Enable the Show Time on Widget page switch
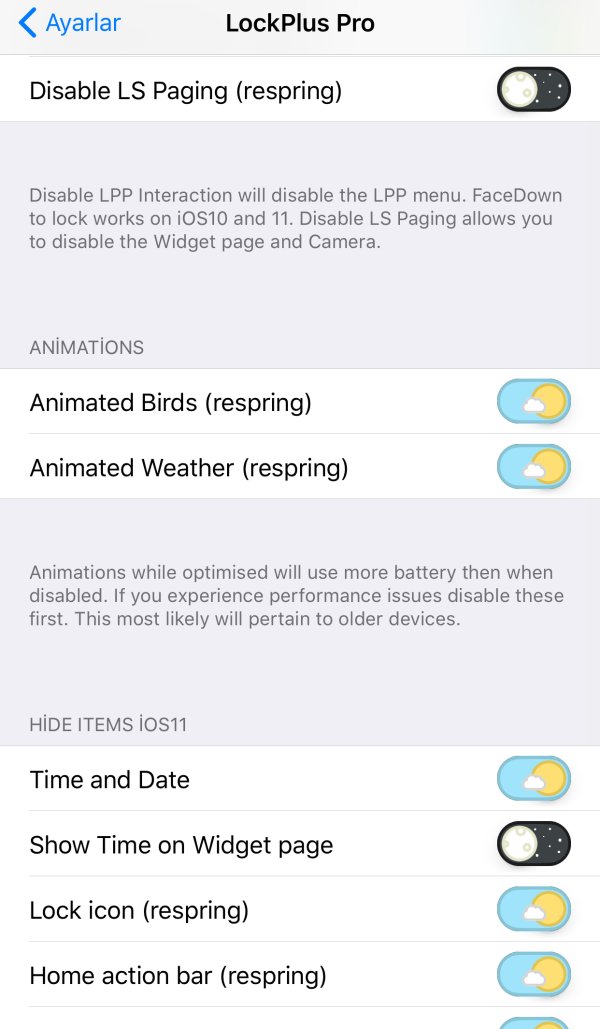This screenshot has height=1029, width=600. coord(534,845)
